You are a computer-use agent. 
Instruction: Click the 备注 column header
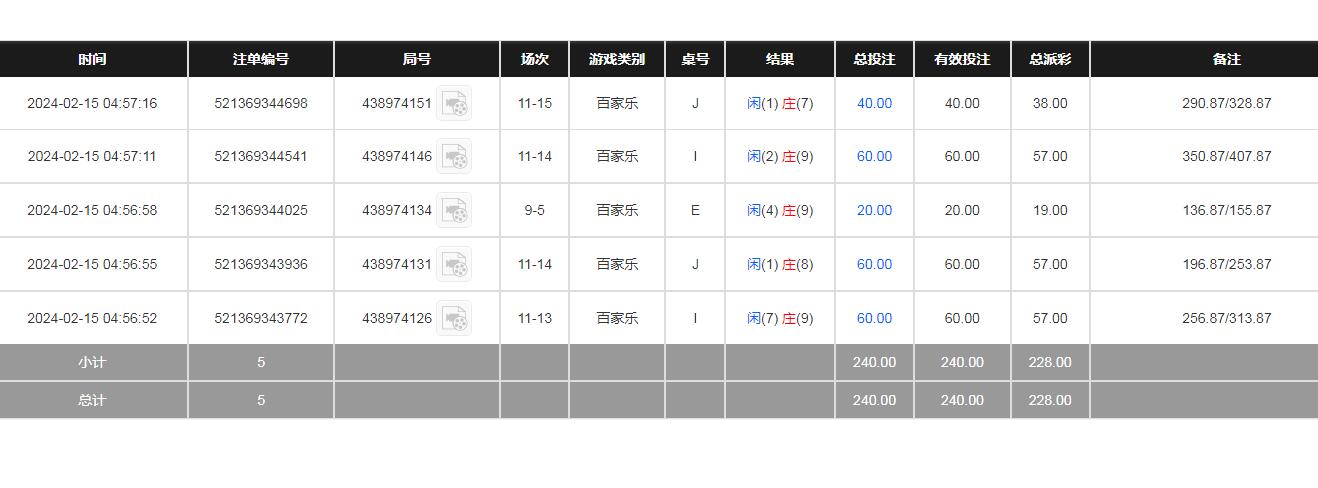(1226, 59)
